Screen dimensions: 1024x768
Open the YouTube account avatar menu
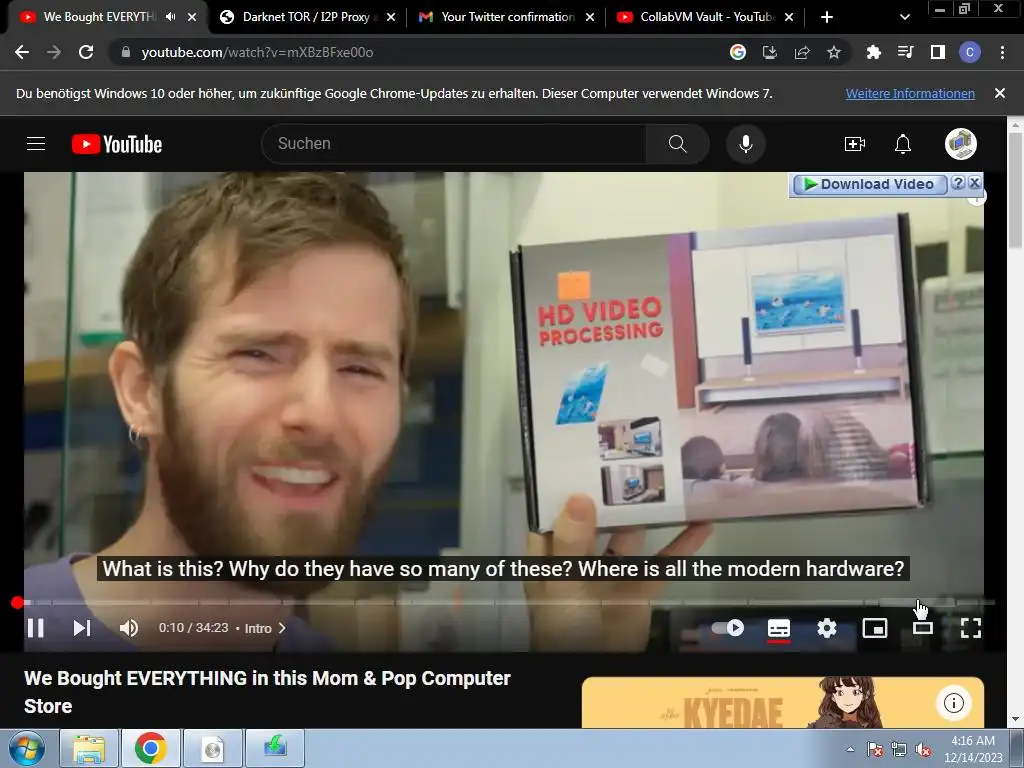pos(961,144)
